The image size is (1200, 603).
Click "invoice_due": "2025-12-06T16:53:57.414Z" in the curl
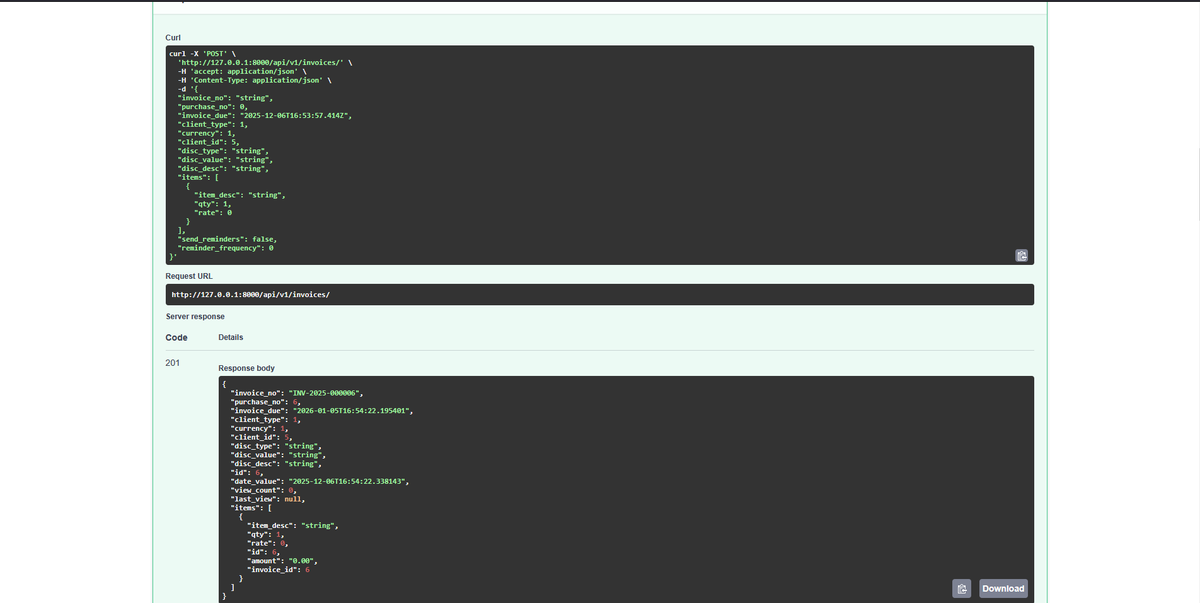(x=265, y=116)
